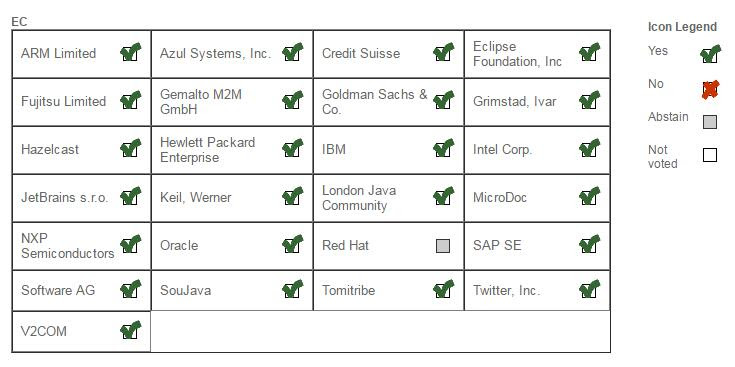Viewport: 735px width, 367px height.
Task: Click the Goldman Sachs & Co. cell text
Action: [375, 102]
